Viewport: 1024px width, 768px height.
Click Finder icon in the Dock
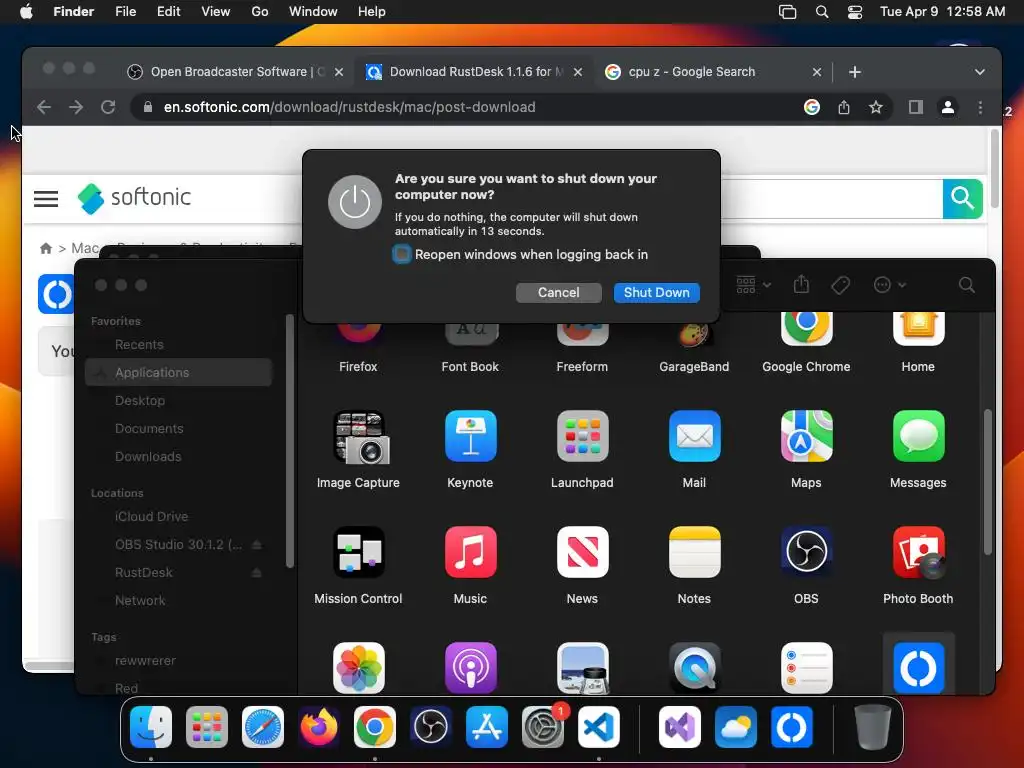coord(151,727)
